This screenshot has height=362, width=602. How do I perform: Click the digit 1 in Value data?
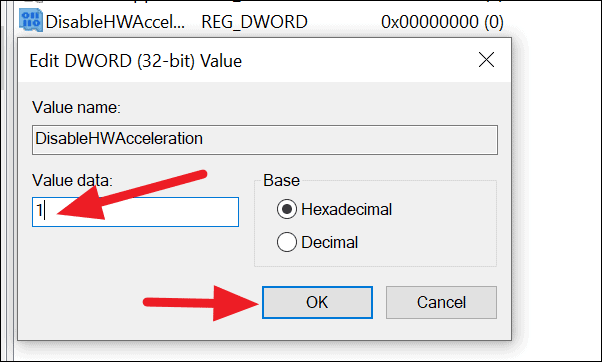click(39, 211)
